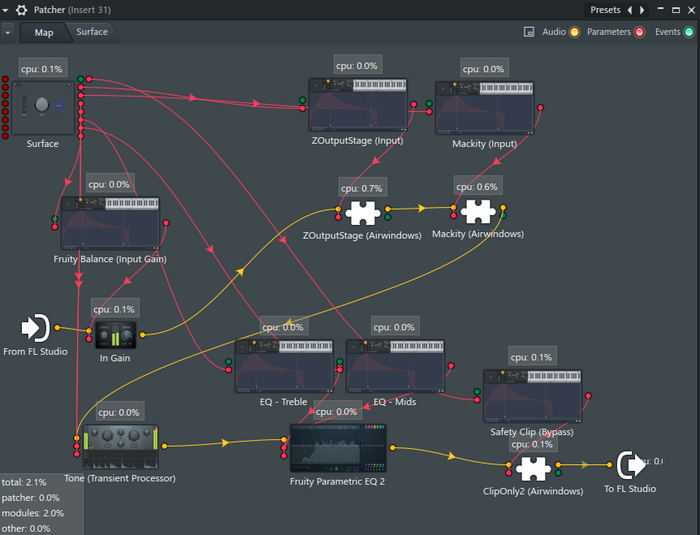Open the dropdown left of Map tab

tap(8, 33)
